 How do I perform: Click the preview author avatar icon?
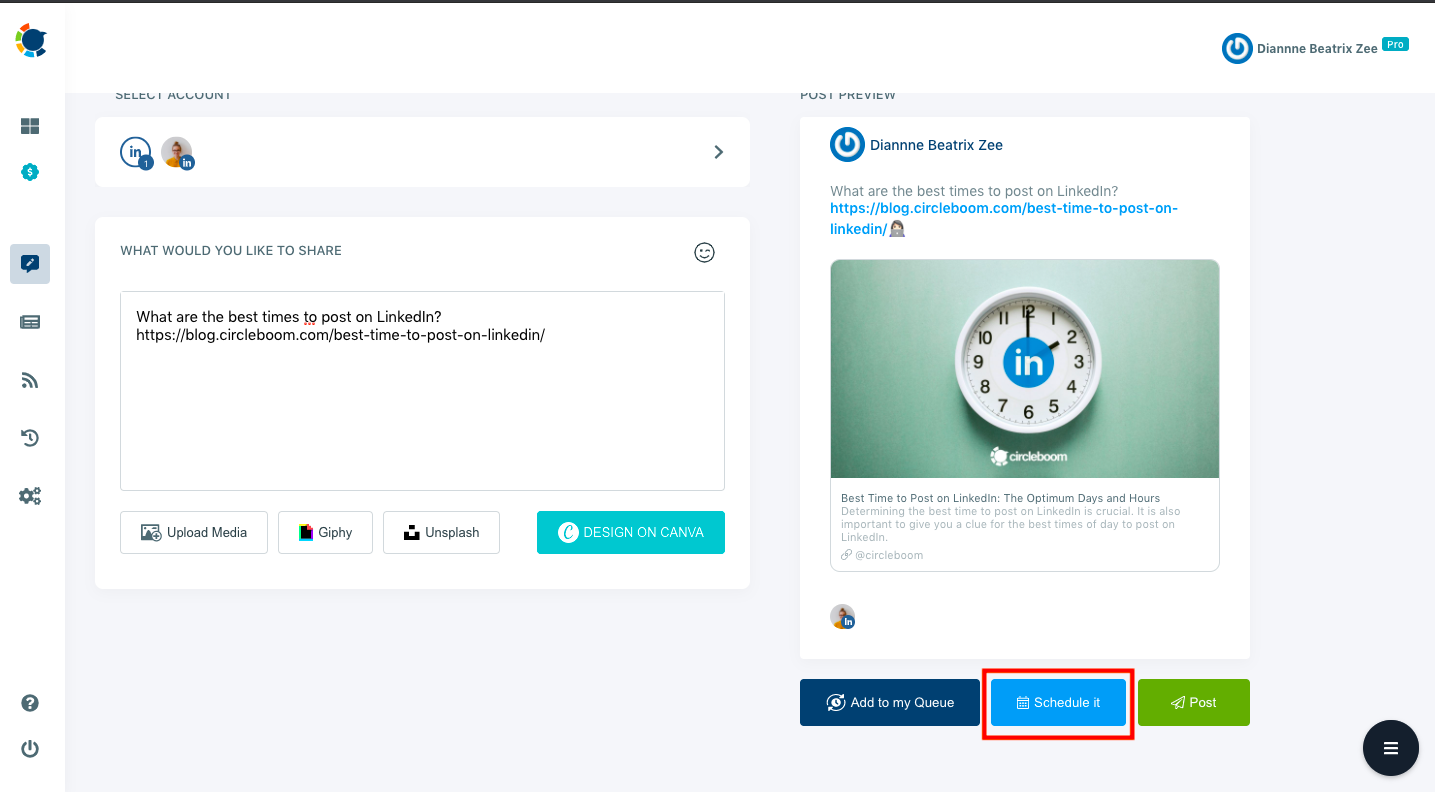pos(847,145)
